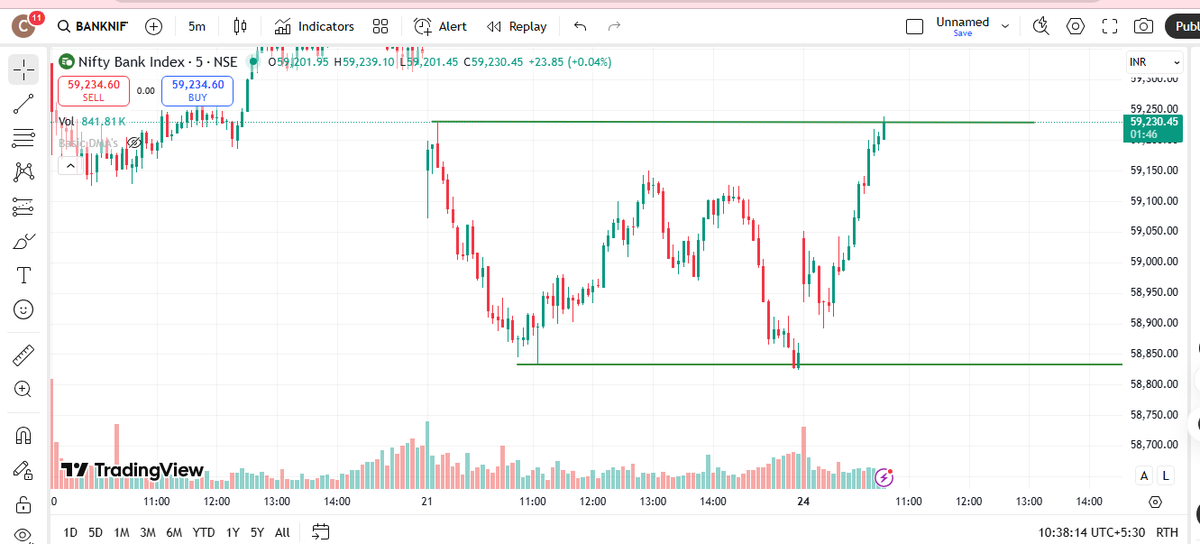Start bar Replay mode

point(516,27)
